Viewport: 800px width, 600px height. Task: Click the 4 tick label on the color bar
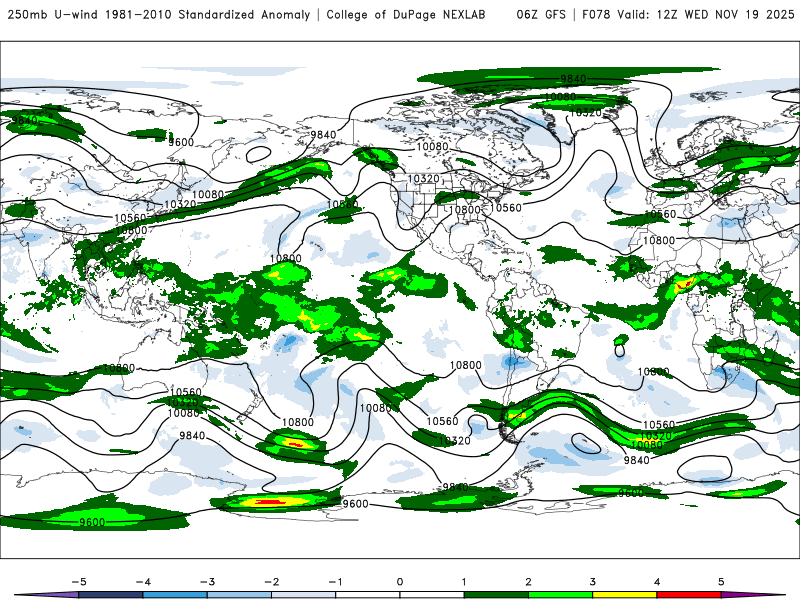coord(657,582)
